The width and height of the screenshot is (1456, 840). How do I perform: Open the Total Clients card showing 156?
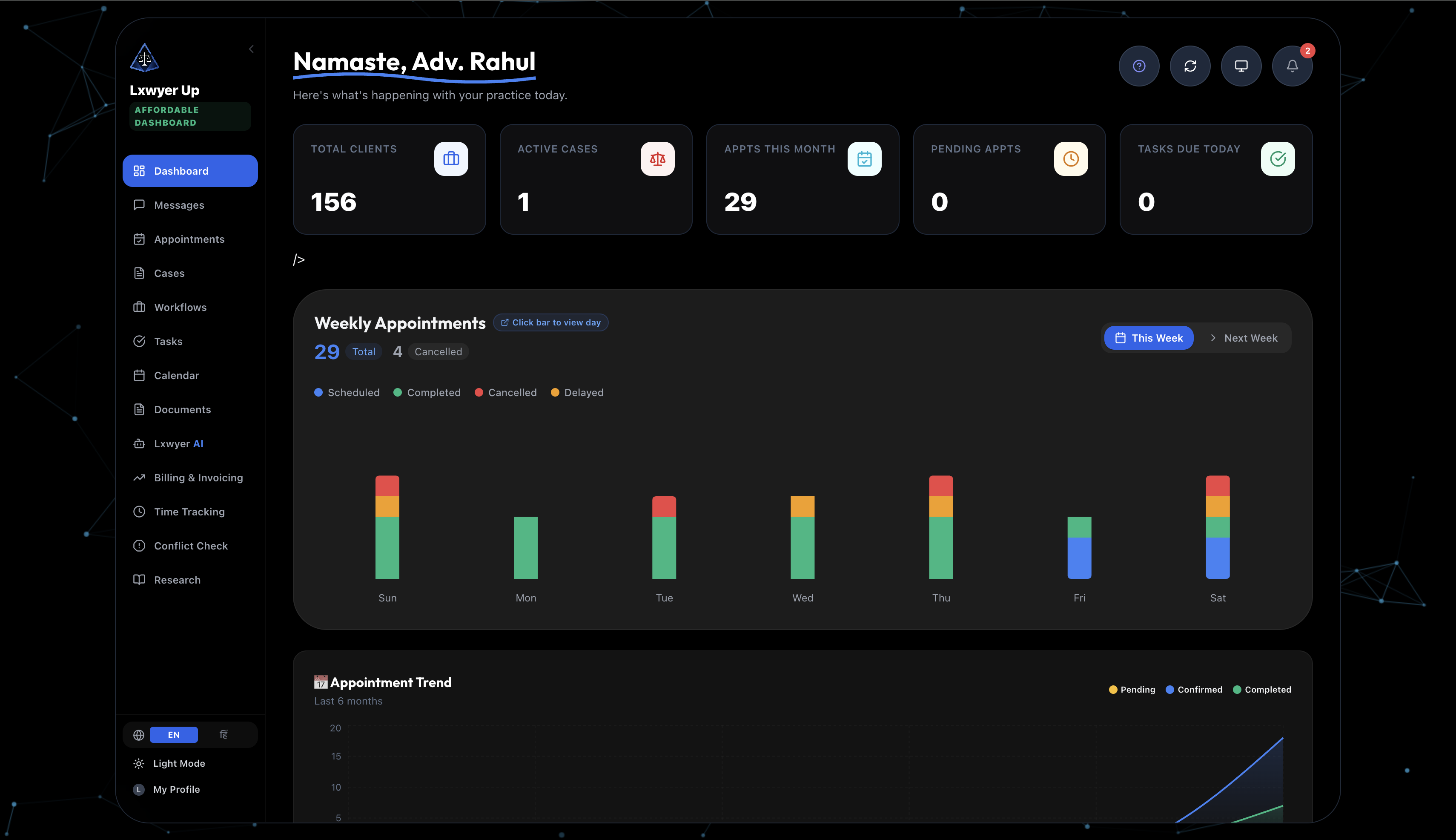coord(389,179)
